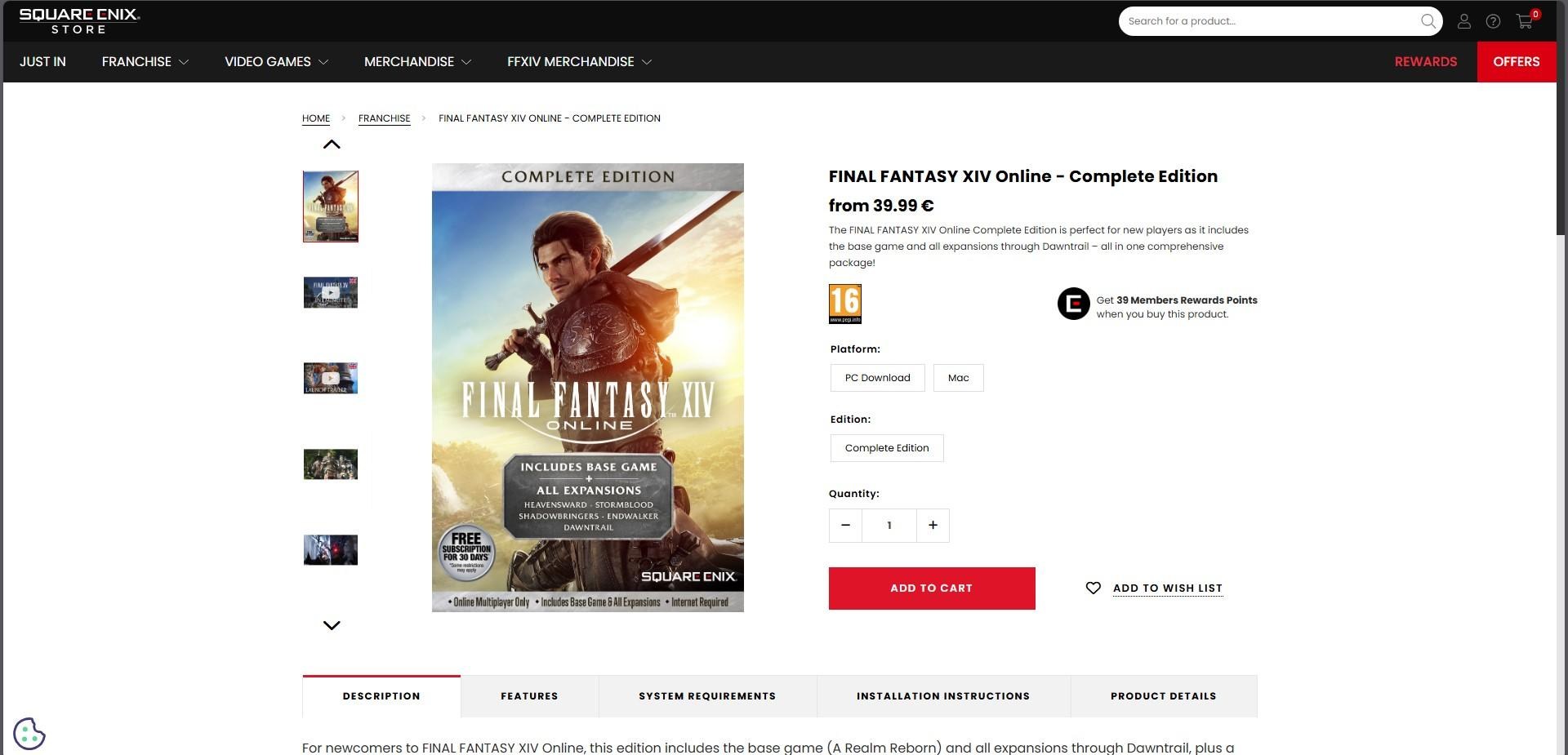Open the Product Details tab
This screenshot has height=755, width=1568.
pyautogui.click(x=1163, y=696)
